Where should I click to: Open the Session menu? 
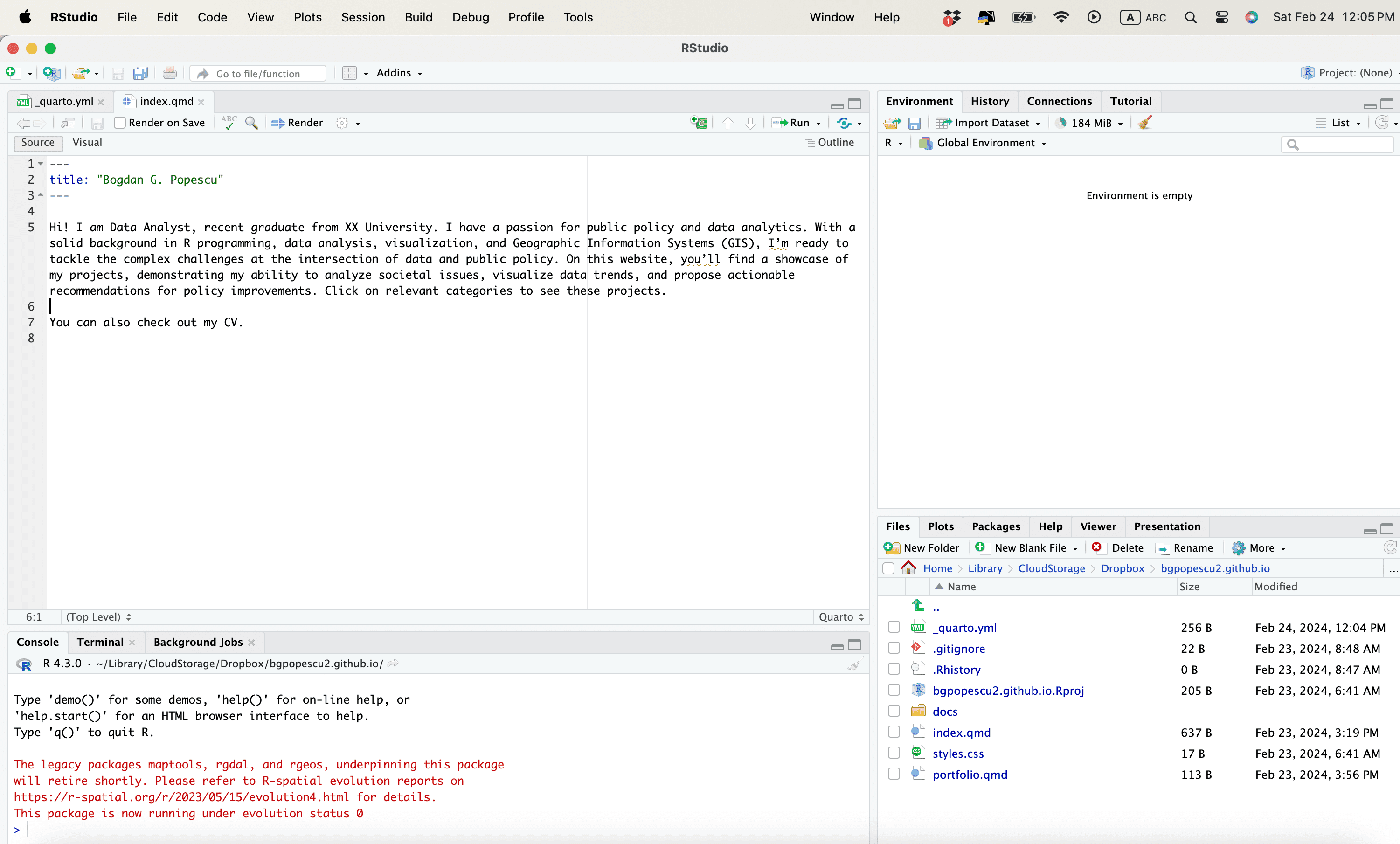tap(362, 17)
